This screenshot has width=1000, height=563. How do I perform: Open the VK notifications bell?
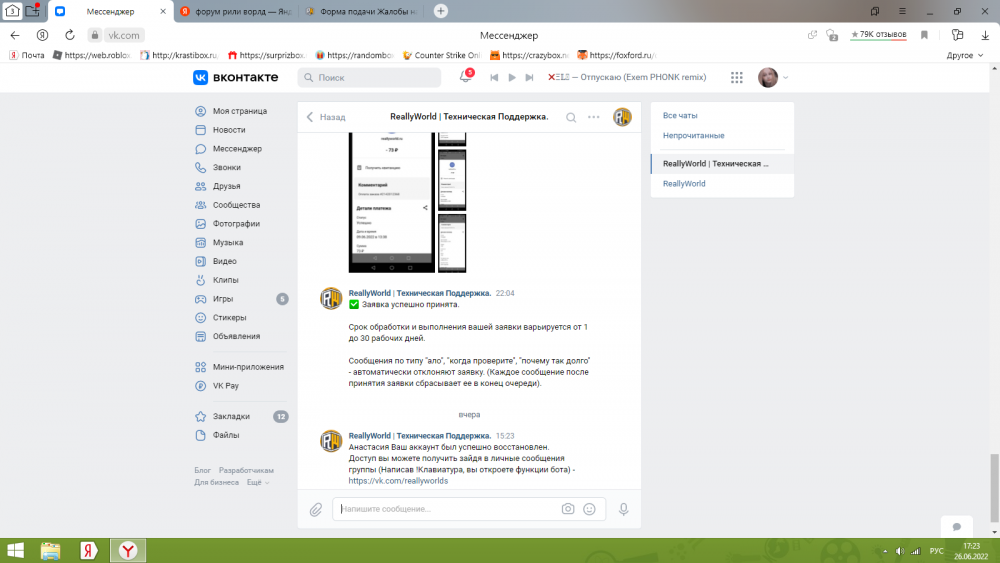click(466, 77)
